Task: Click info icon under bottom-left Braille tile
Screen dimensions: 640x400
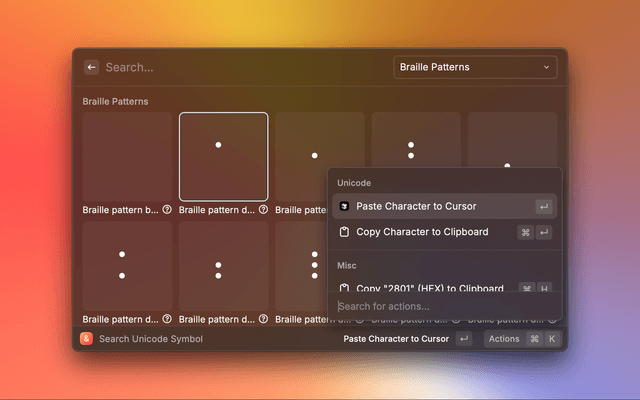Action: (x=167, y=320)
